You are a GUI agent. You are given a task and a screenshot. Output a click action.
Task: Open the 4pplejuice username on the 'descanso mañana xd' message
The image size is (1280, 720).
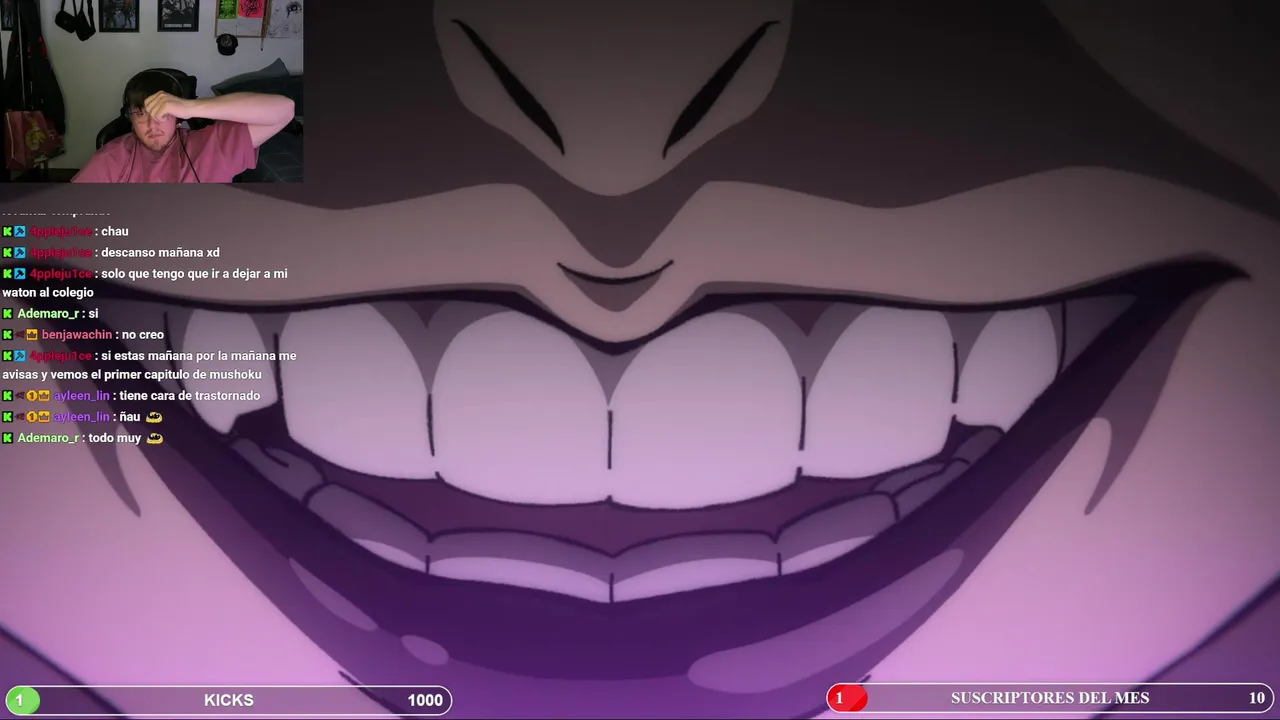[60, 253]
